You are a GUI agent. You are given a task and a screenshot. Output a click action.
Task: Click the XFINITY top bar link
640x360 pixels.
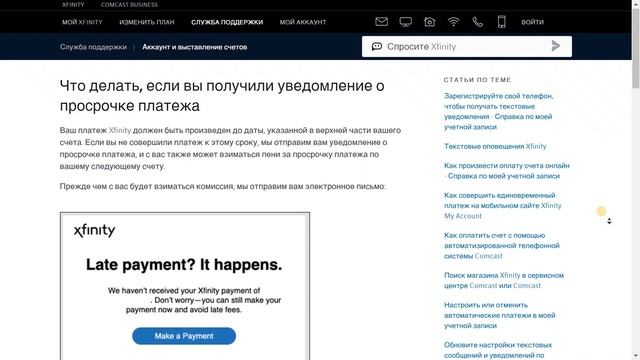coord(73,4)
